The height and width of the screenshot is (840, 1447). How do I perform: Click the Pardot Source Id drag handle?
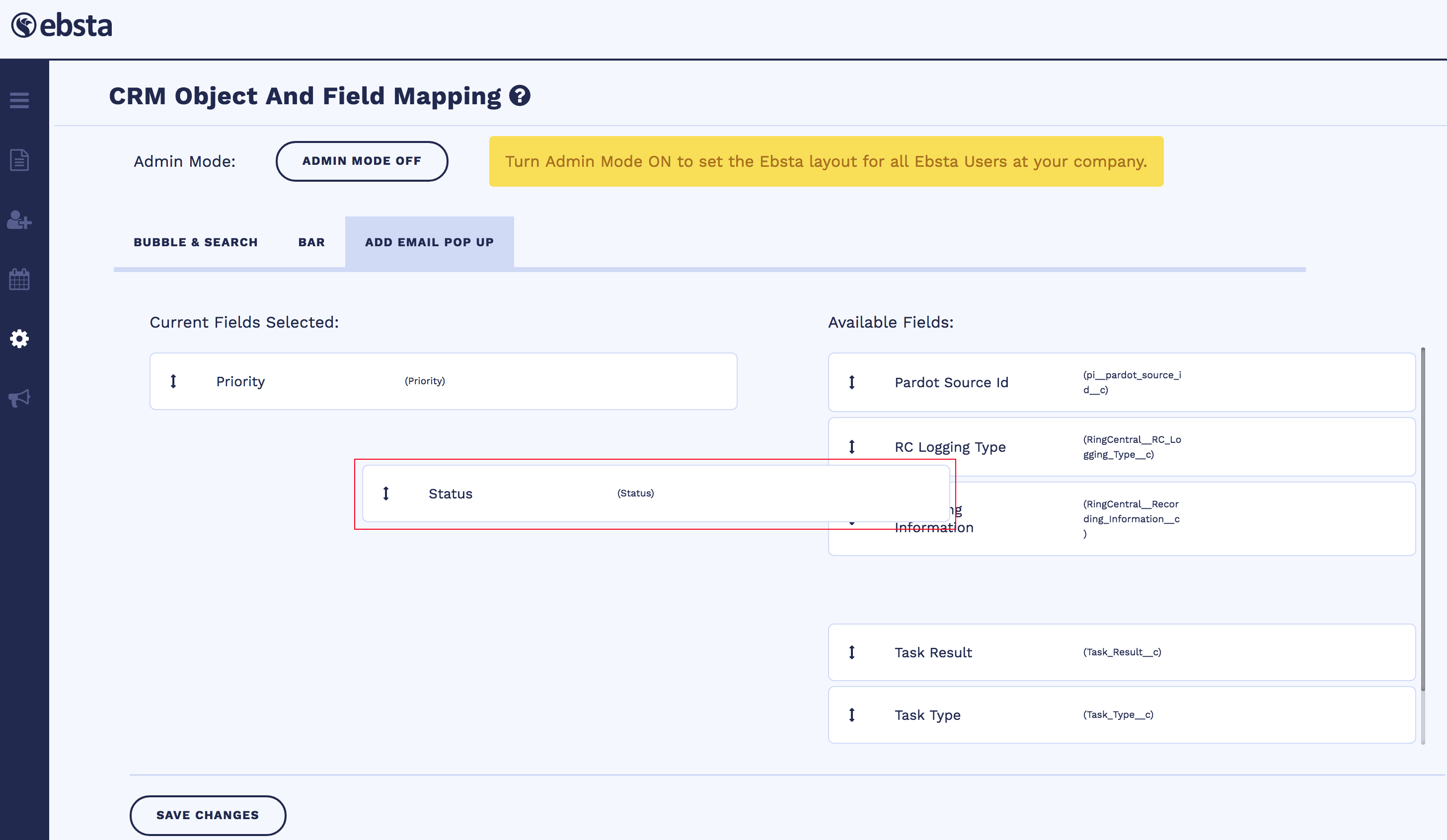click(x=852, y=382)
